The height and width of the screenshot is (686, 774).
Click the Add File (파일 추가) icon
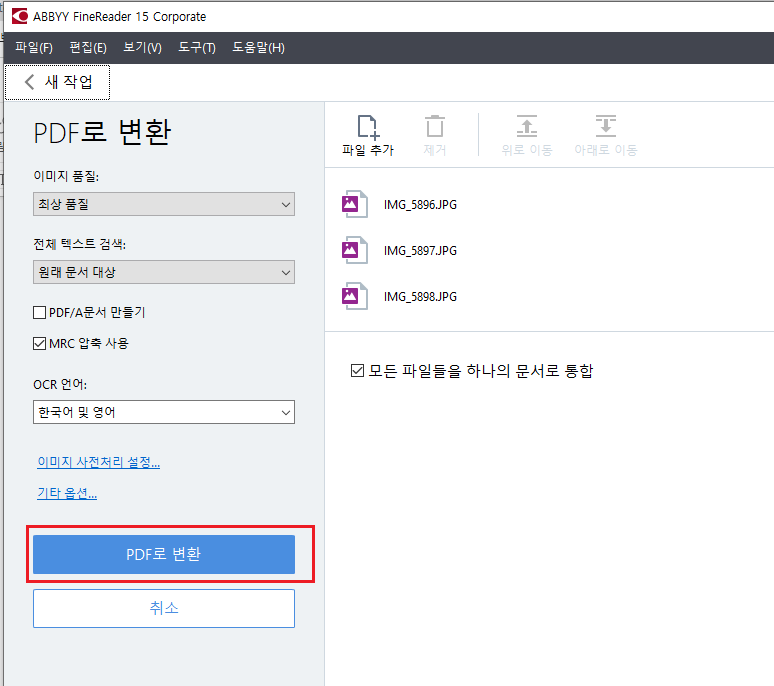click(x=368, y=127)
